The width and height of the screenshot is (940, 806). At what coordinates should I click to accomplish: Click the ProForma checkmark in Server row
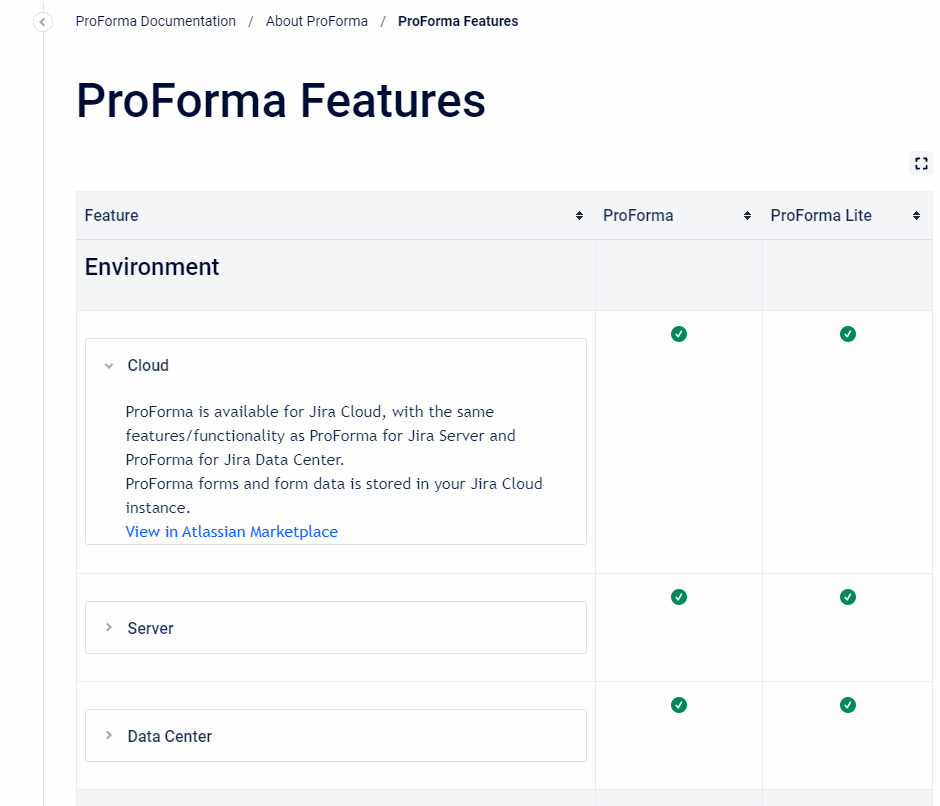point(679,597)
